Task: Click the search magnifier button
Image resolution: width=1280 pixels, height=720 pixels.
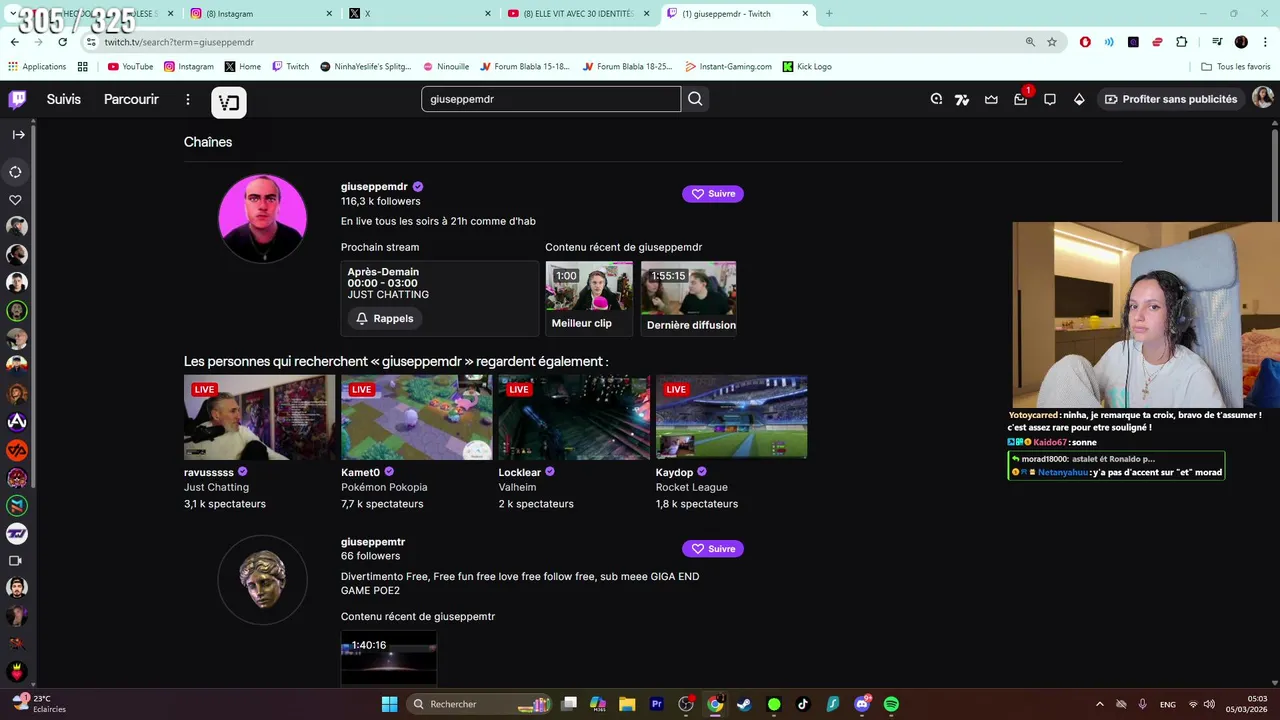Action: [695, 99]
